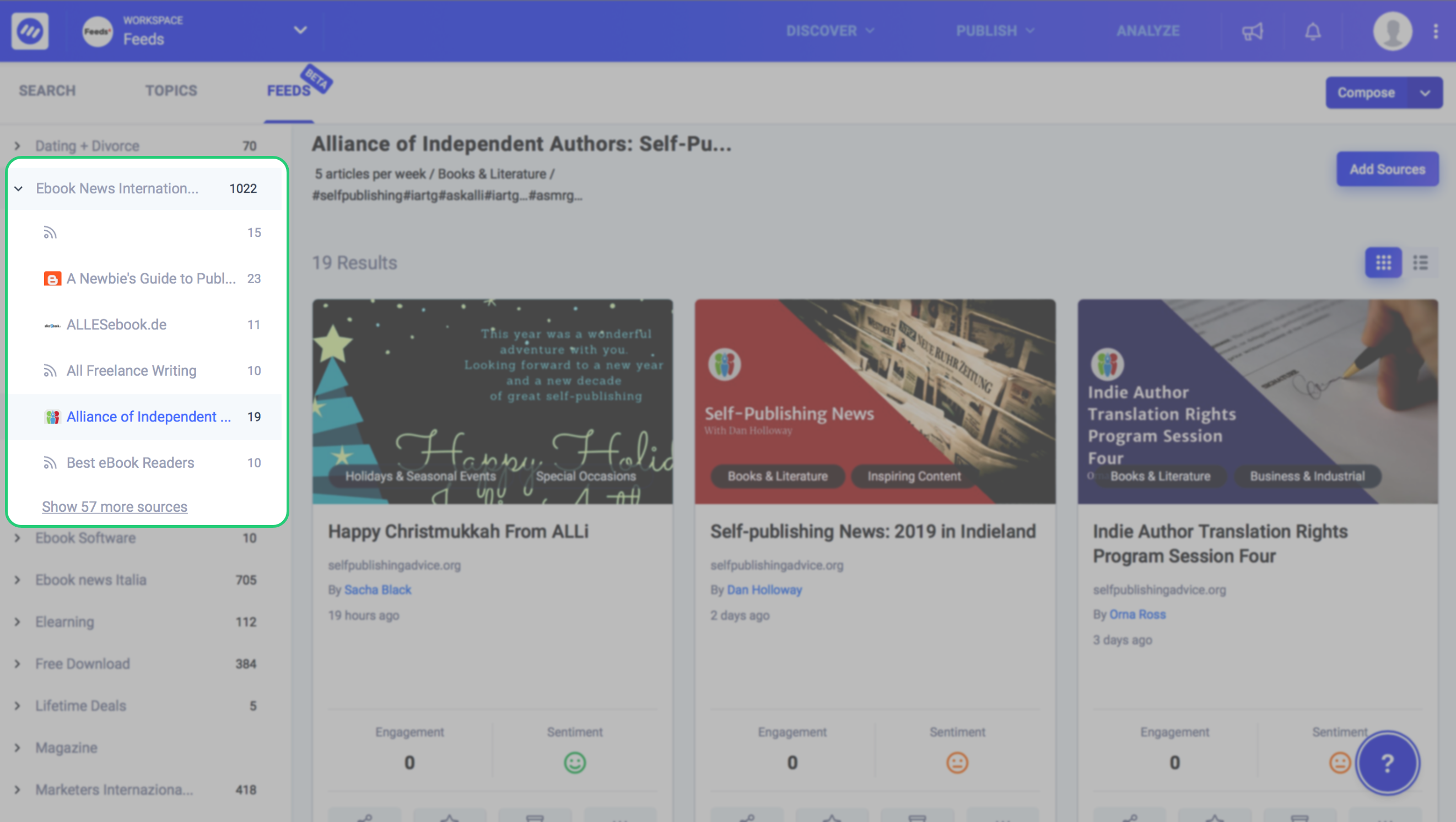This screenshot has height=822, width=1456.
Task: Switch to the Feeds tab
Action: pyautogui.click(x=289, y=90)
